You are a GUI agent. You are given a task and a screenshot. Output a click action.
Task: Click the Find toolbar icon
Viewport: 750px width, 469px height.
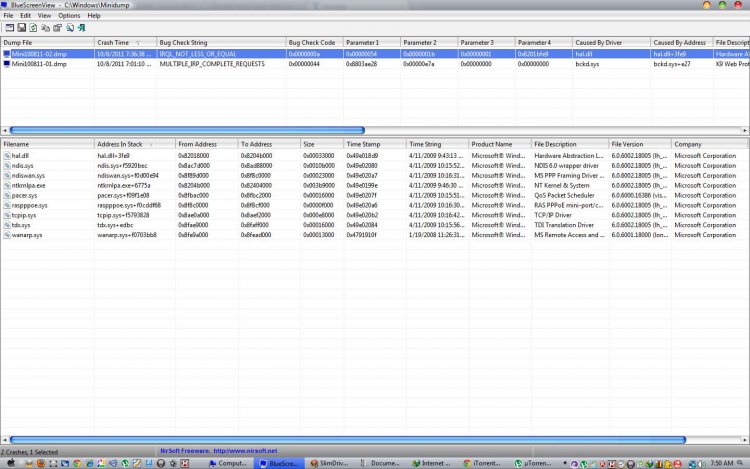(70, 28)
